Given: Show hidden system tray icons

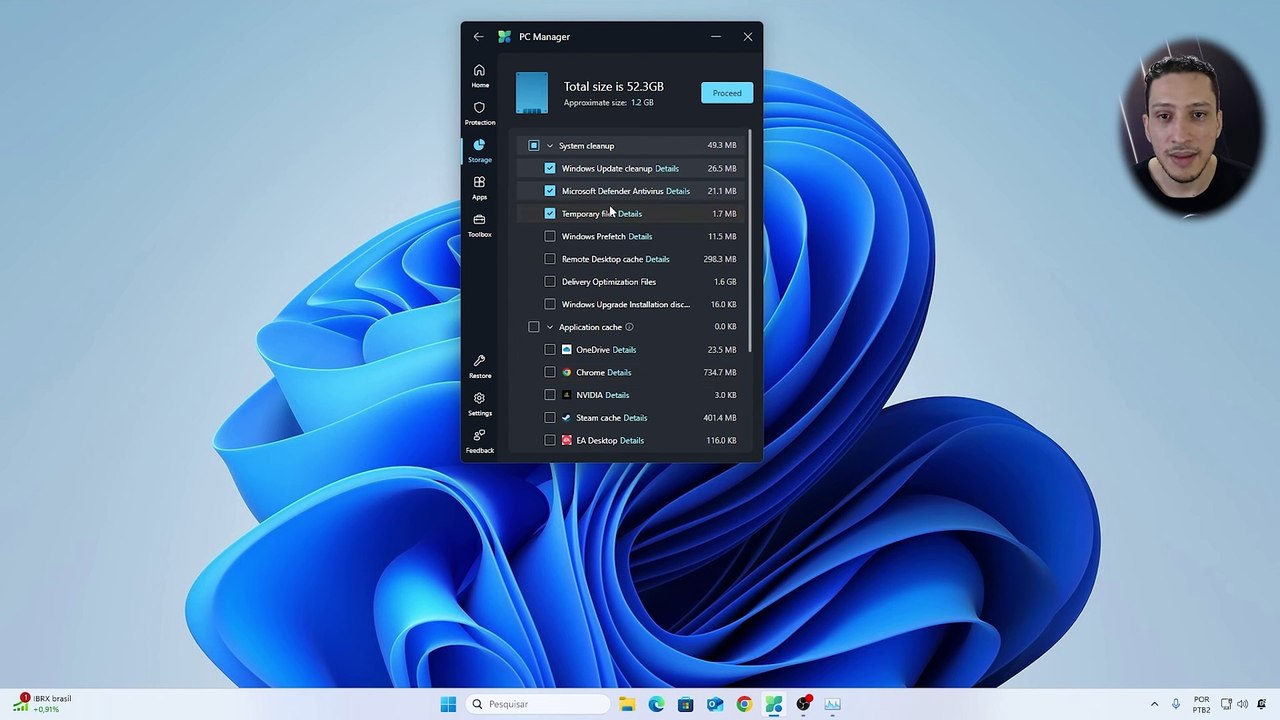Looking at the screenshot, I should click(1154, 704).
